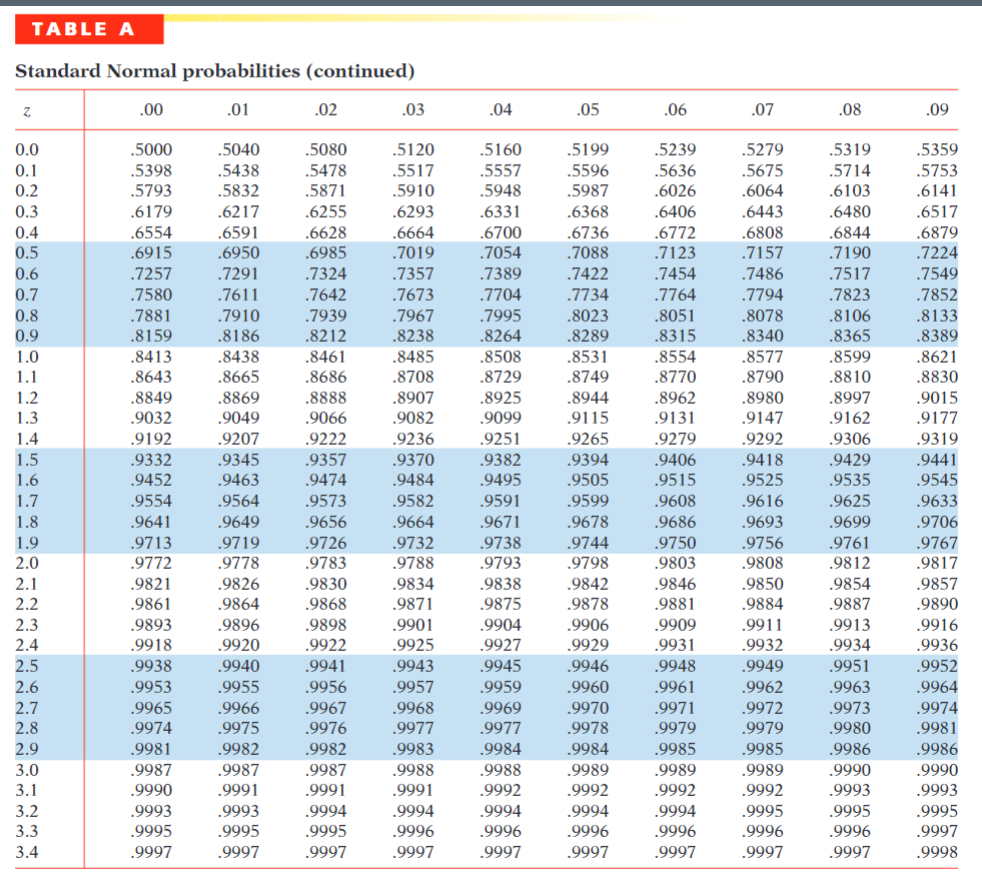Click the z column header
The height and width of the screenshot is (878, 982).
coord(28,110)
